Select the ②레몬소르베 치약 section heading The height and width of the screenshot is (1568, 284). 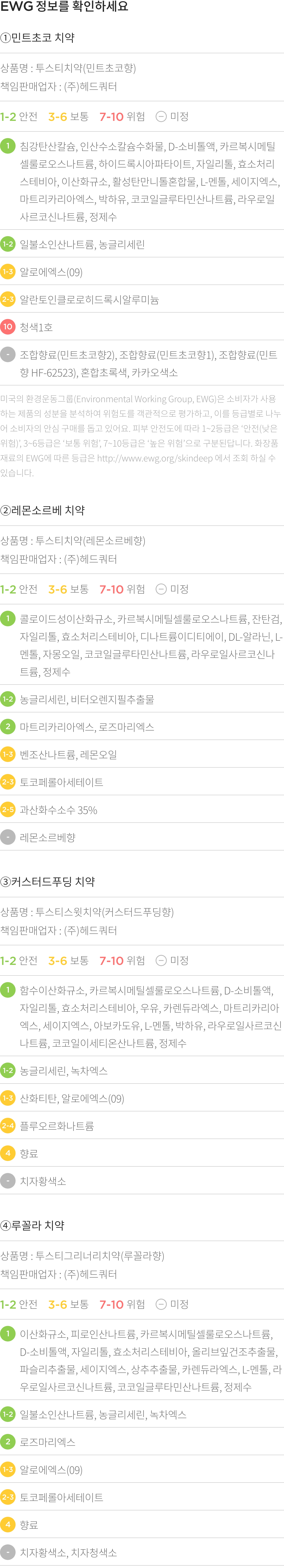43,510
